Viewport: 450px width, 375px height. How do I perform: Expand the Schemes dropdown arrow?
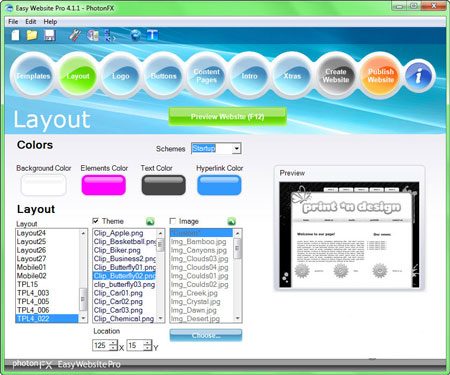(x=236, y=148)
